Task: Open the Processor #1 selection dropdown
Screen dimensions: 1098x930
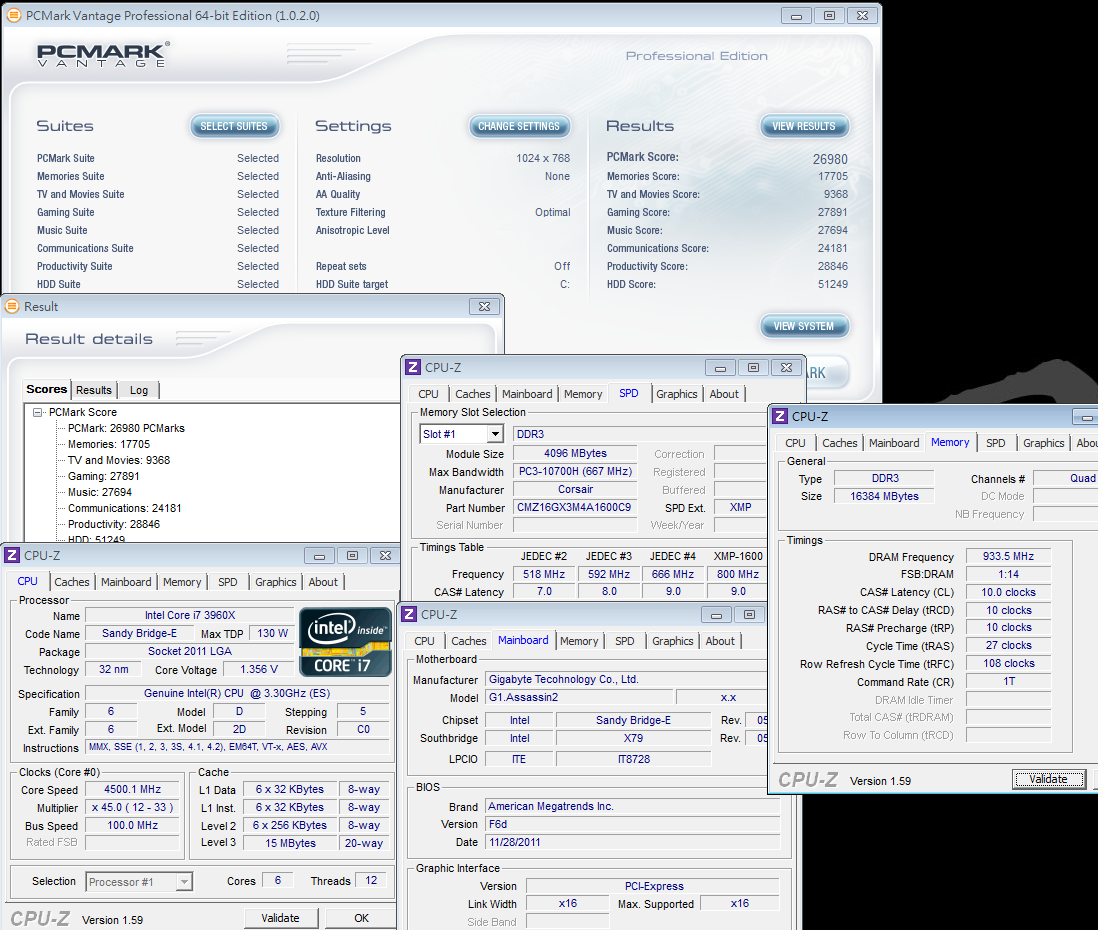Action: coord(184,882)
